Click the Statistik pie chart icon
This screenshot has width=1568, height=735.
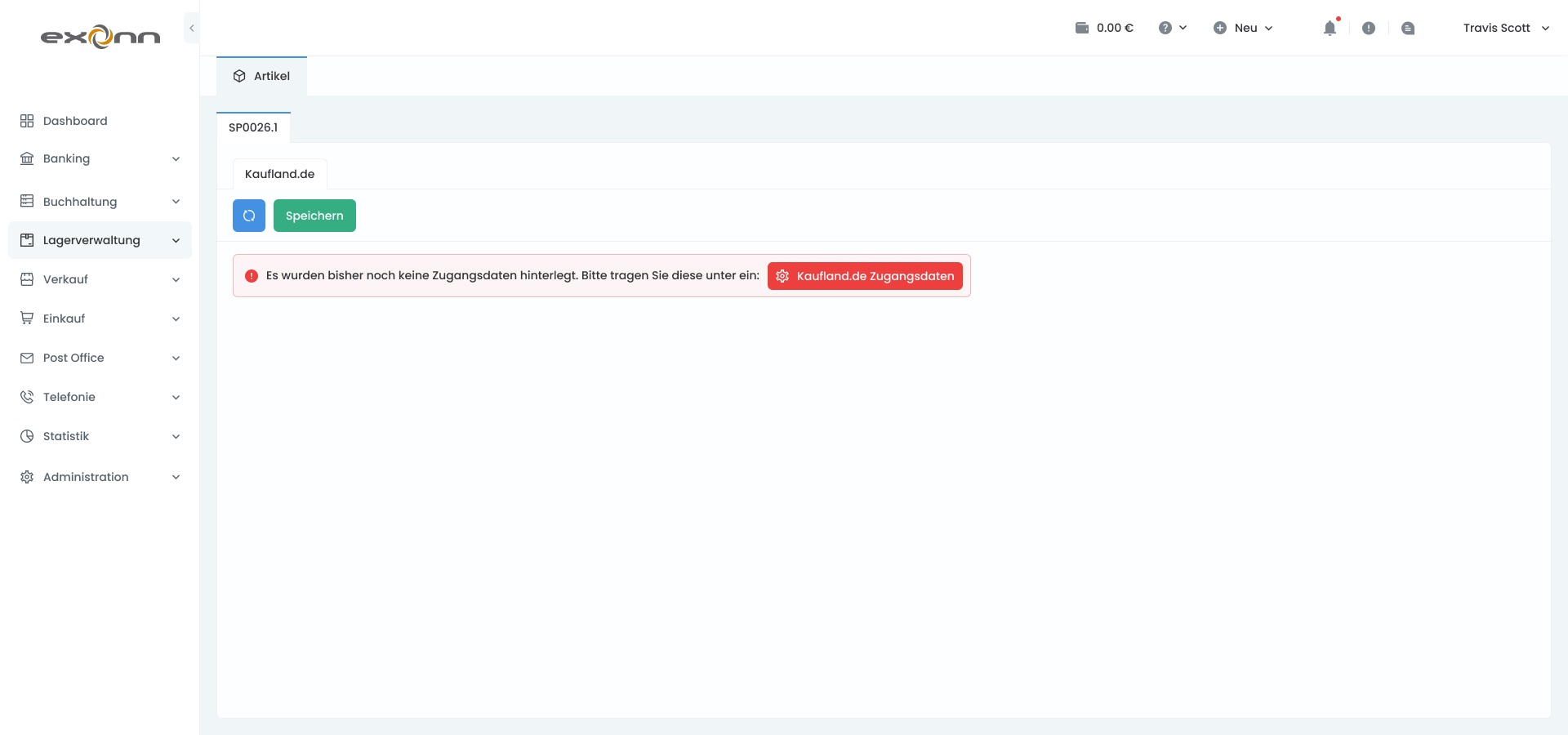click(27, 436)
